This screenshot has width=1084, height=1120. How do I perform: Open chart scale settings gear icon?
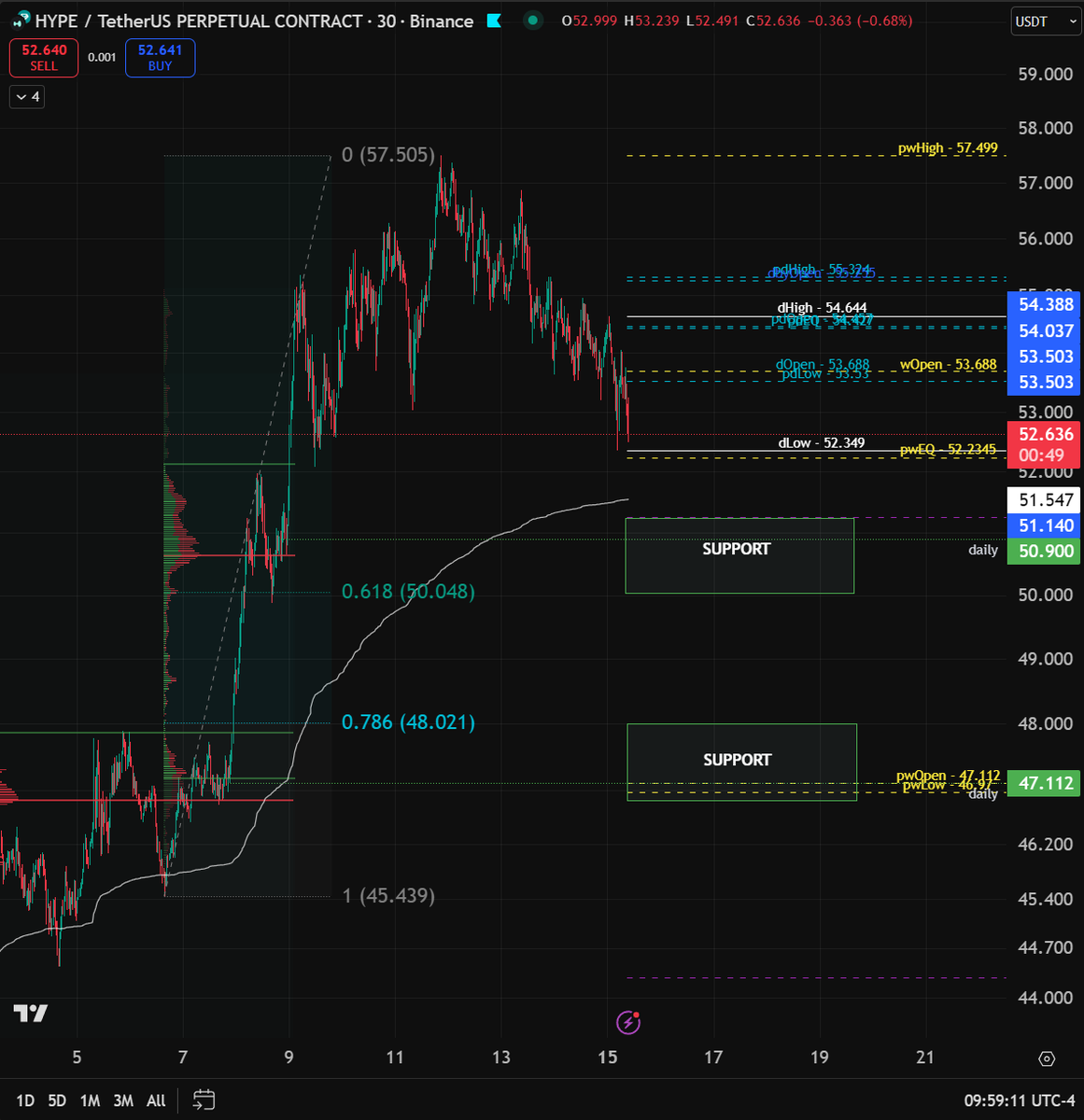tap(1047, 1058)
